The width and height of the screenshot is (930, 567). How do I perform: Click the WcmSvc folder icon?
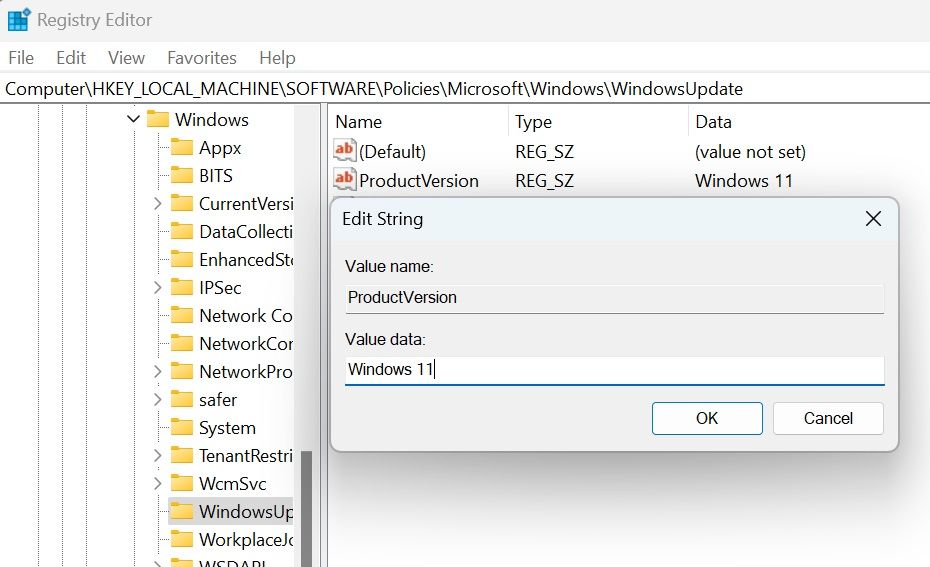(x=181, y=483)
